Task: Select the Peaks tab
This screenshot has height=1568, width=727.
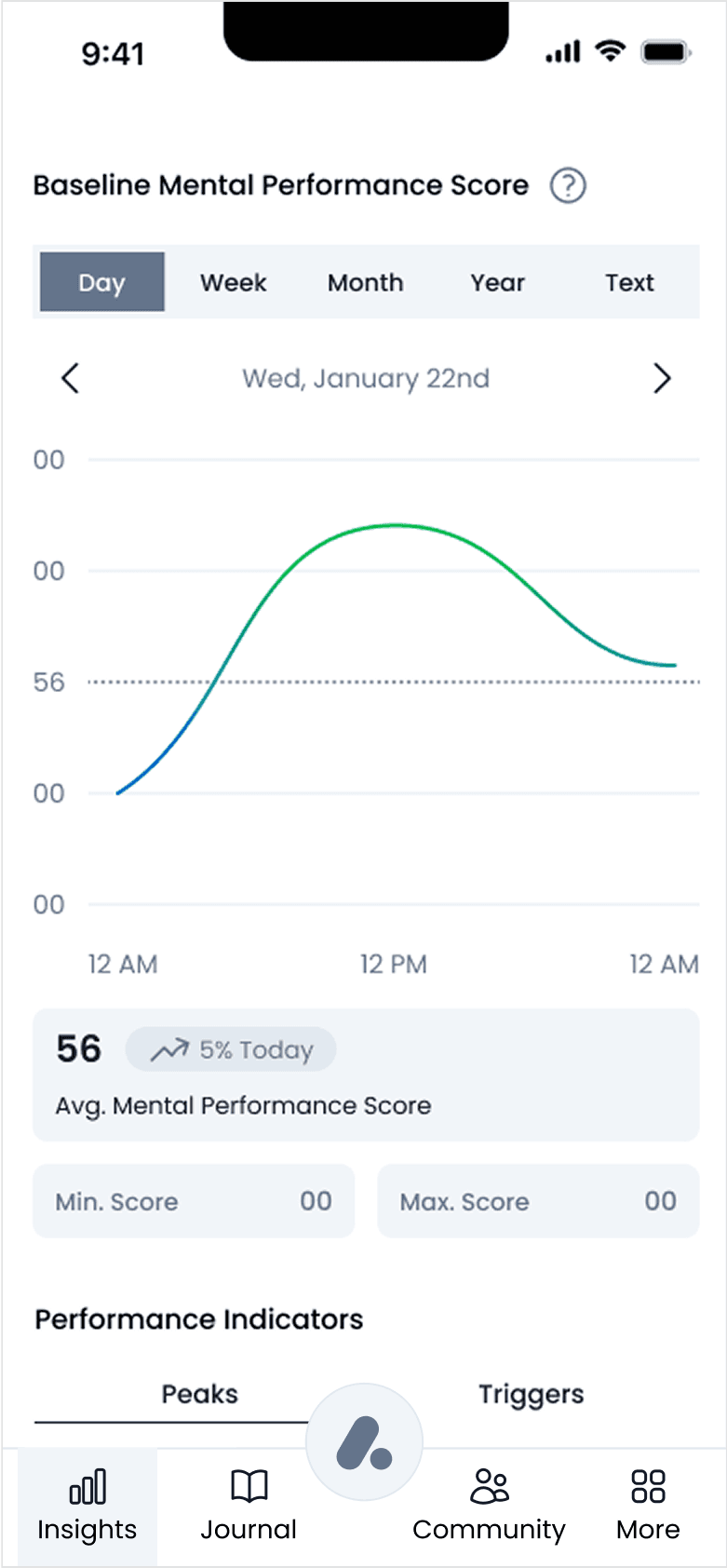Action: [200, 1394]
